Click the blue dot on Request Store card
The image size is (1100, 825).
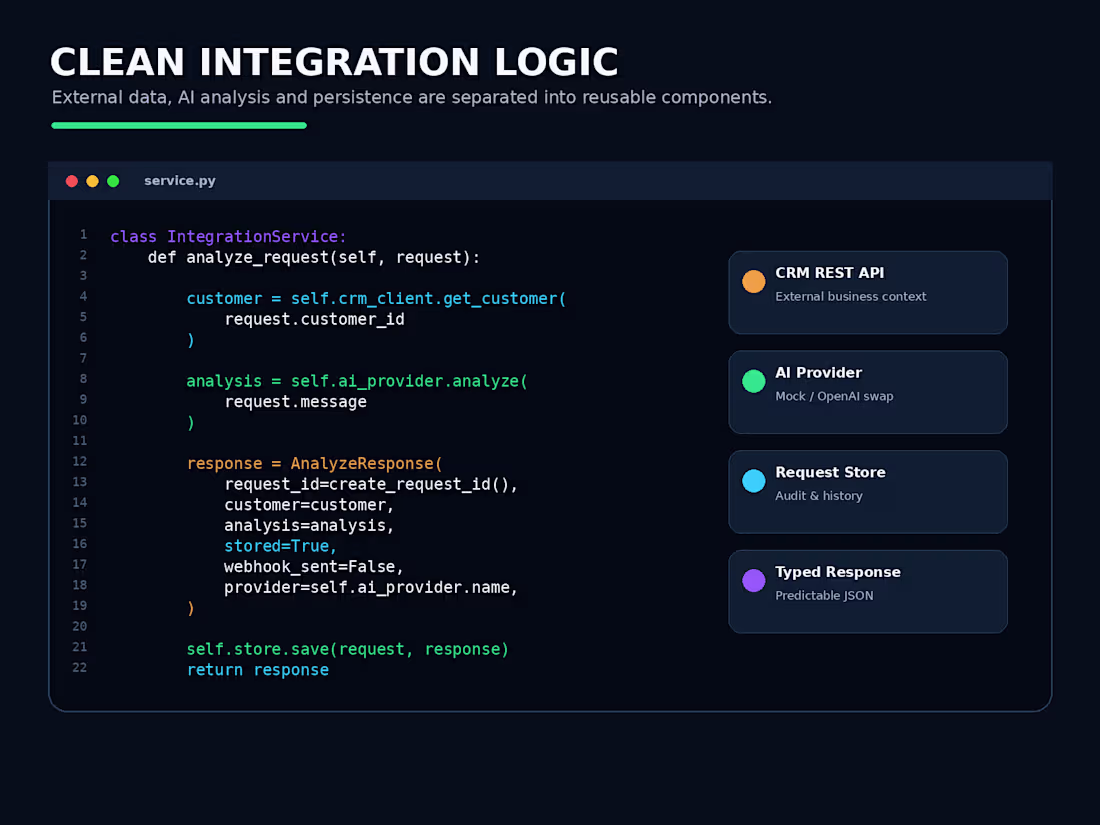coord(753,481)
